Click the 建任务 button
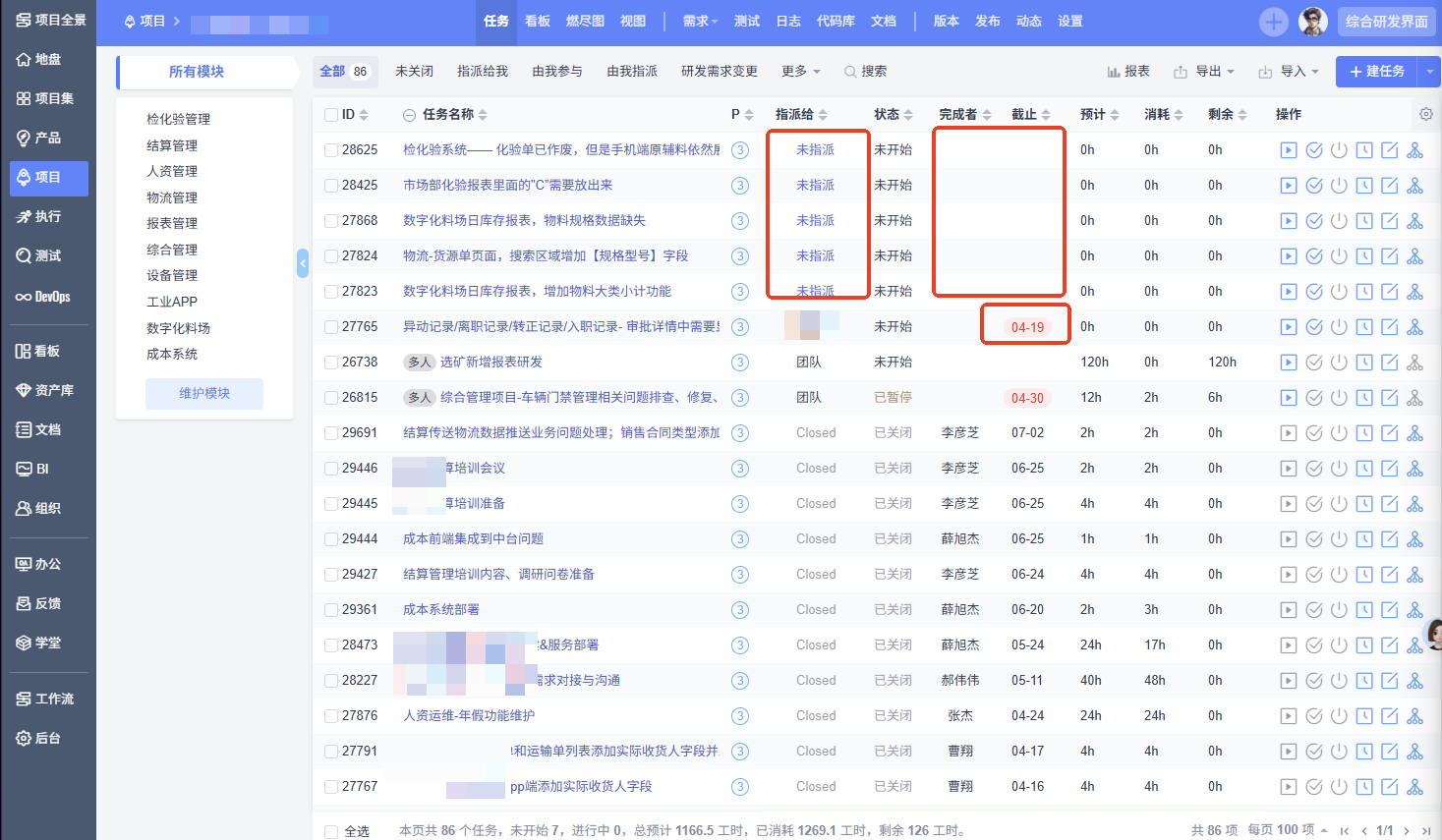The width and height of the screenshot is (1442, 840). [1376, 72]
